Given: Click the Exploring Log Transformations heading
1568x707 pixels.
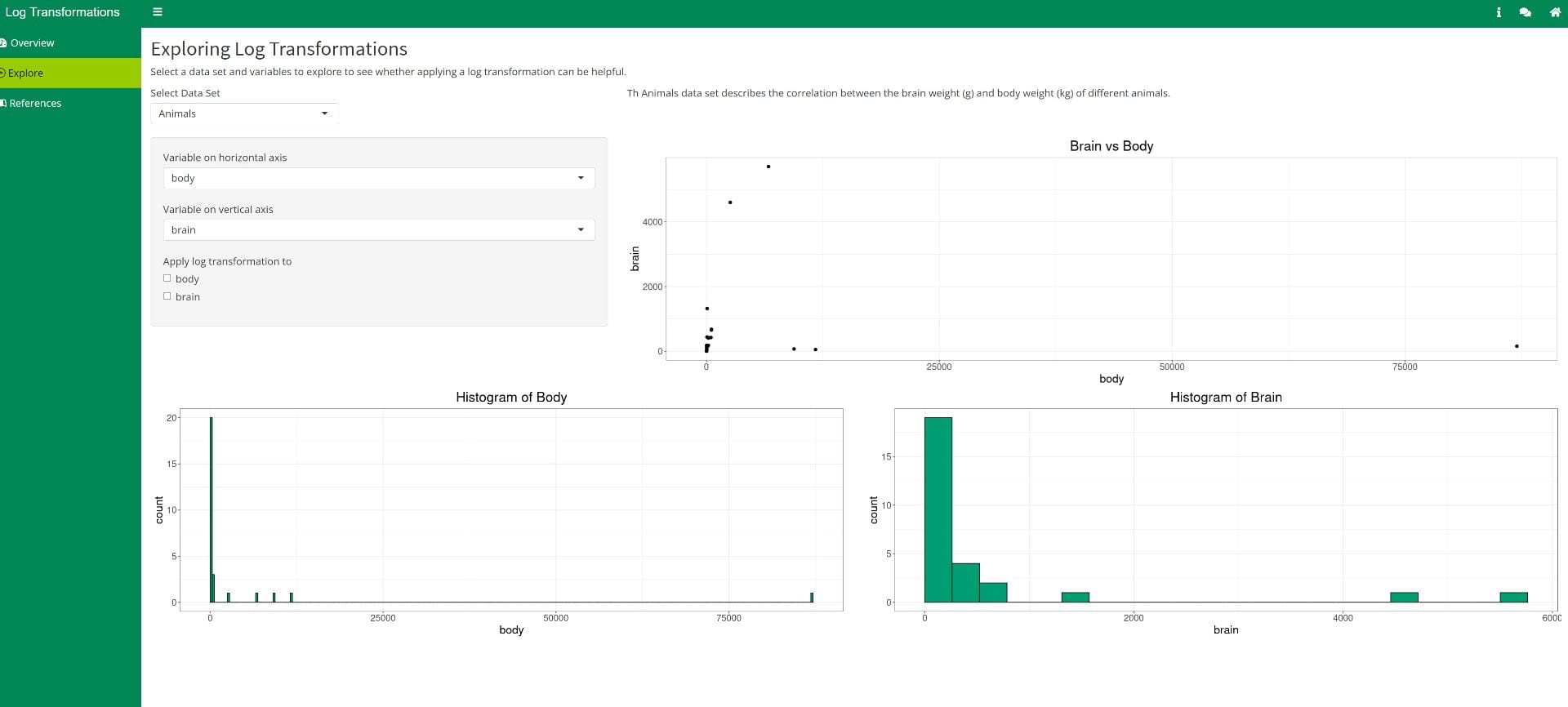Looking at the screenshot, I should click(x=278, y=49).
